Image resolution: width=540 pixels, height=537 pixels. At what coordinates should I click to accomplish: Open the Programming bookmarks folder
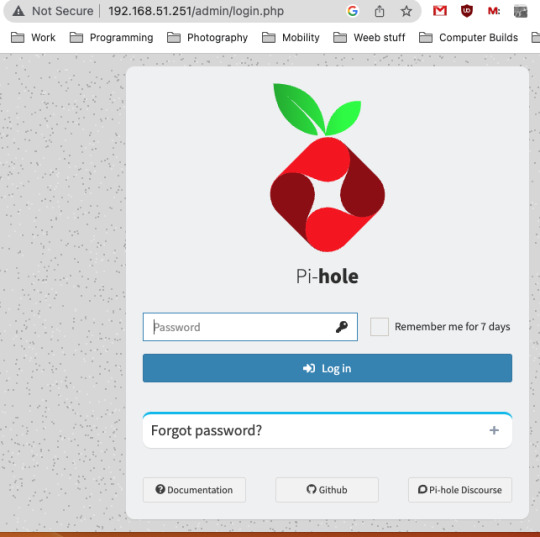(111, 37)
